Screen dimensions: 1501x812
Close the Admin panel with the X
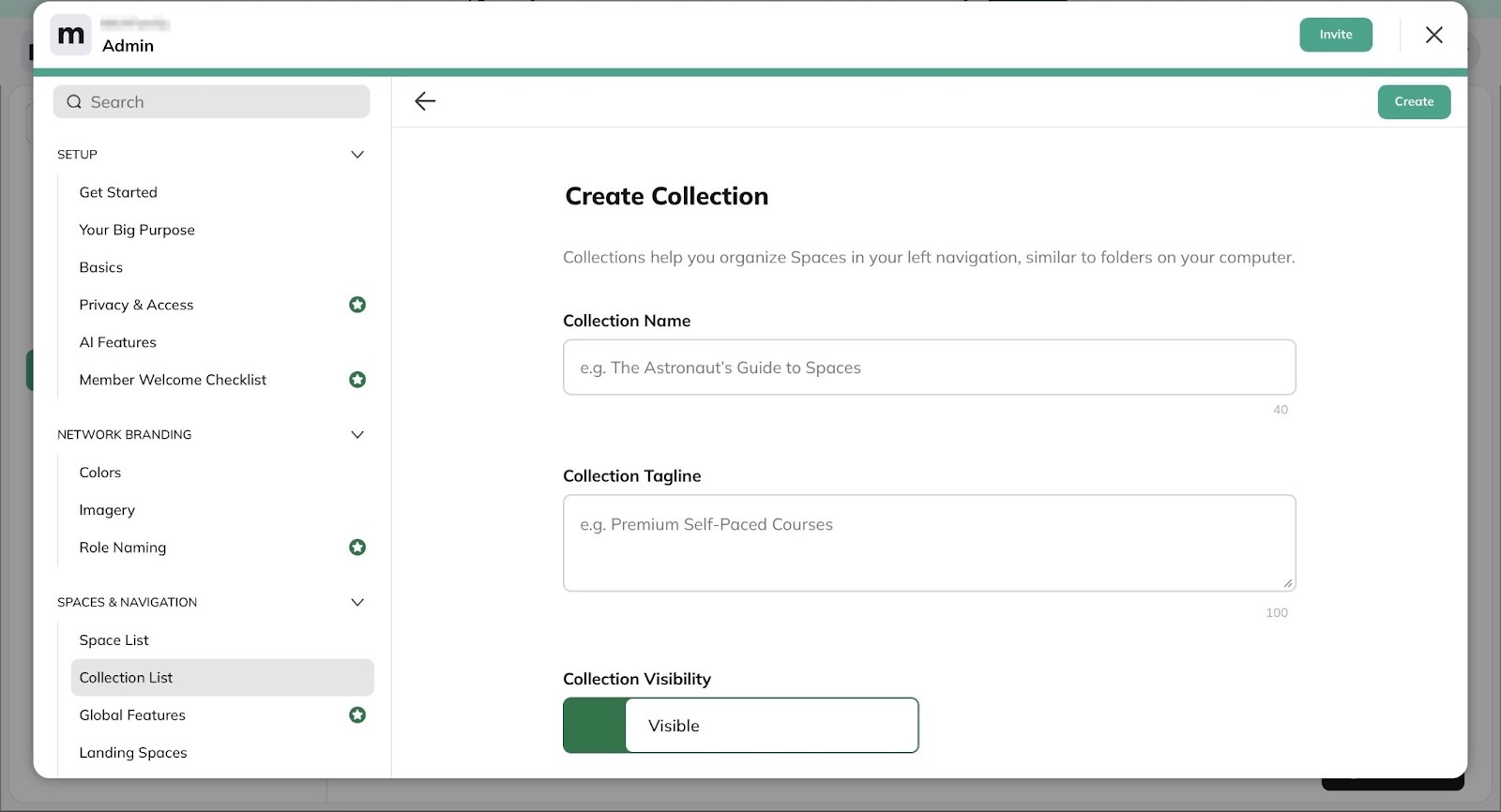coord(1434,35)
